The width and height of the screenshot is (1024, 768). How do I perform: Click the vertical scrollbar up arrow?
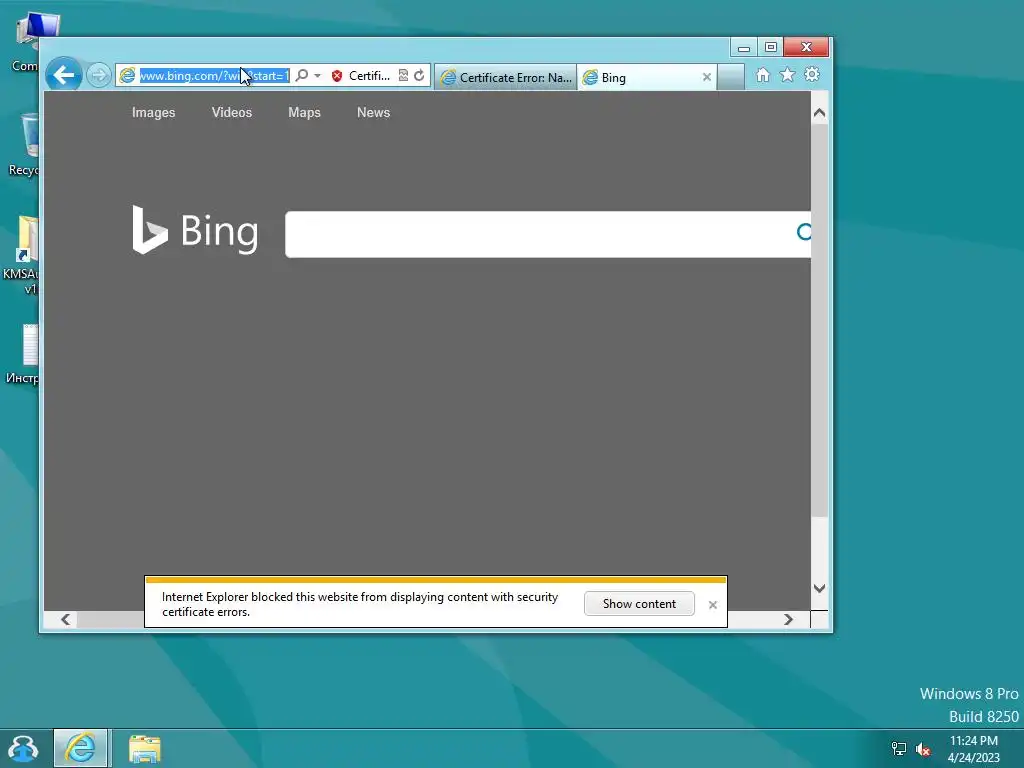click(x=820, y=113)
